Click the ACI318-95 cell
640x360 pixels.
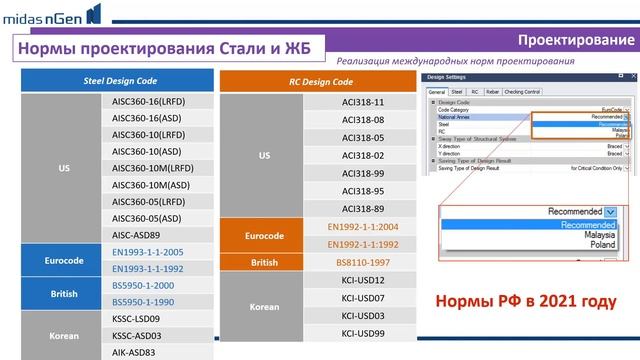tap(360, 191)
